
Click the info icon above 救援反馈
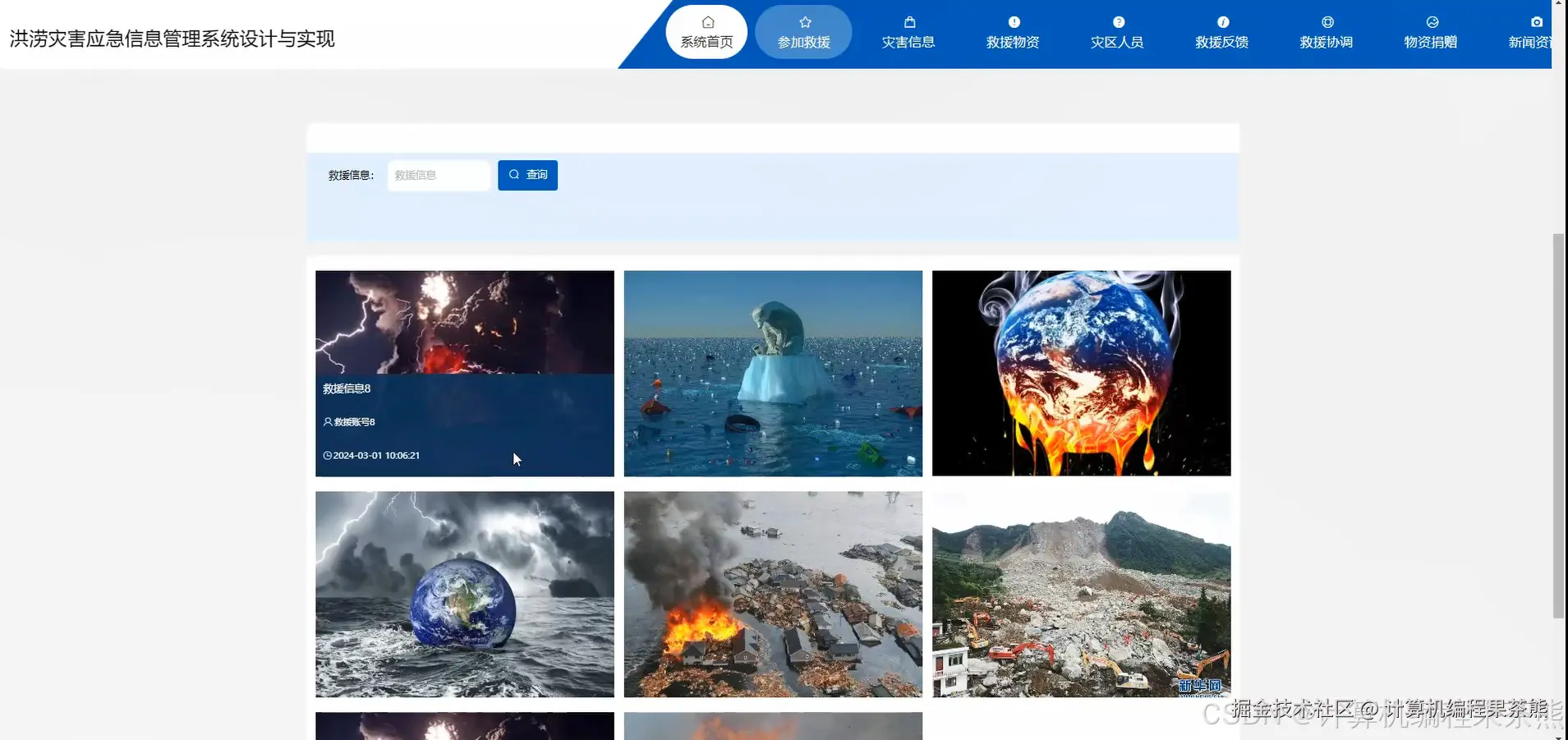[x=1223, y=22]
